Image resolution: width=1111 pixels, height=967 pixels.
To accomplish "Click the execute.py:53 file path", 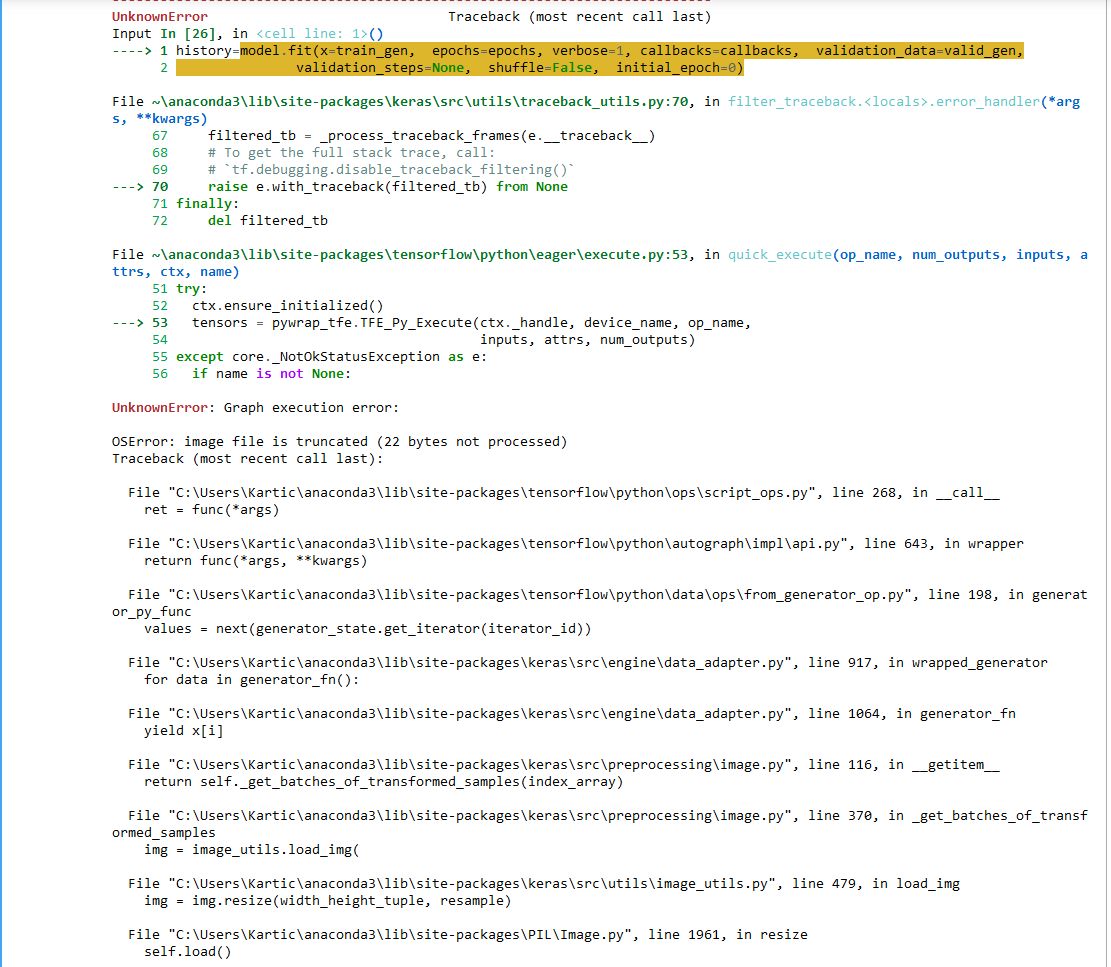I will (x=419, y=254).
